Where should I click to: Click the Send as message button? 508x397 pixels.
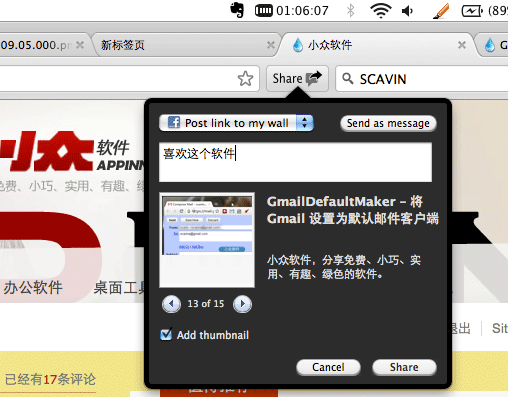388,123
